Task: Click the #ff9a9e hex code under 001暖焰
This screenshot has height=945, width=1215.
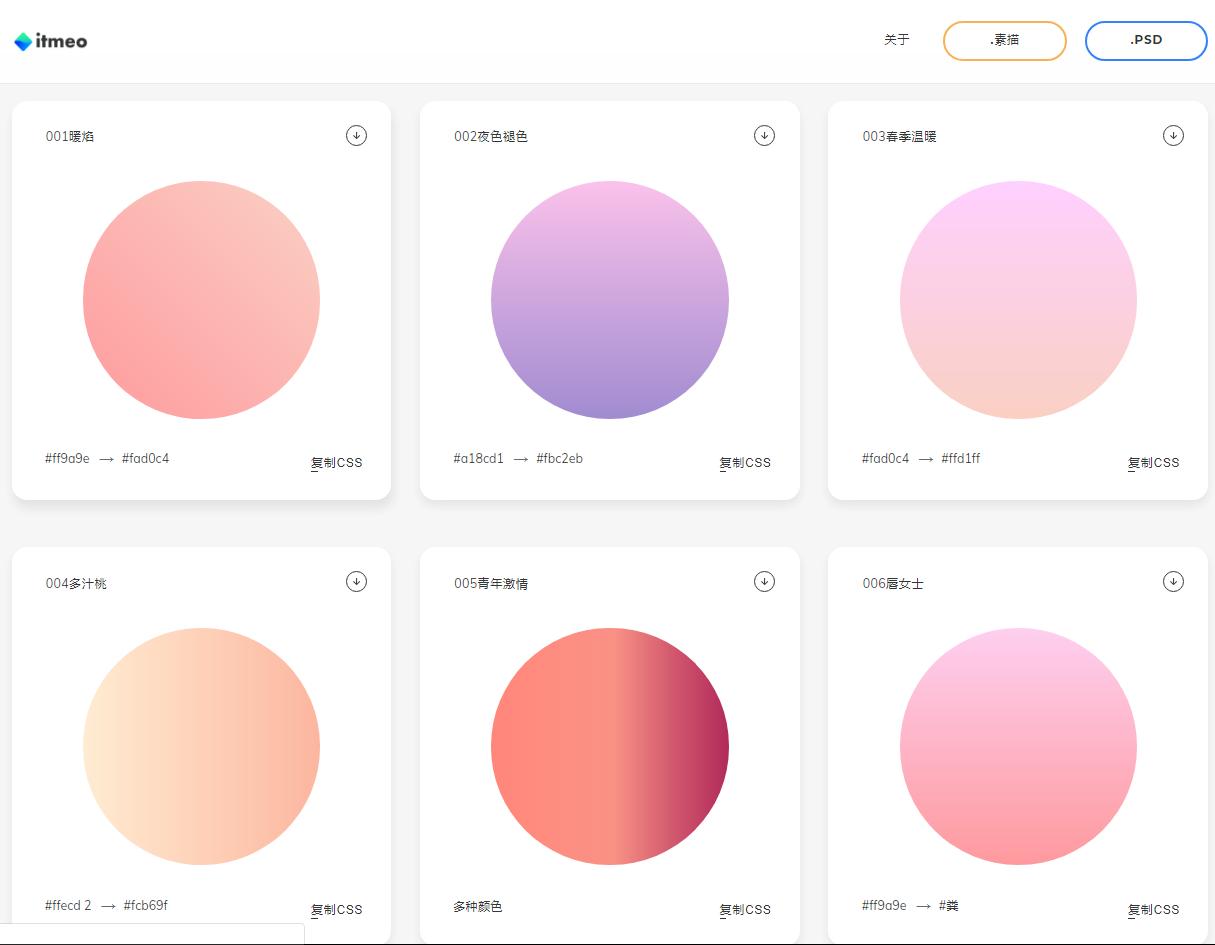Action: coord(67,459)
